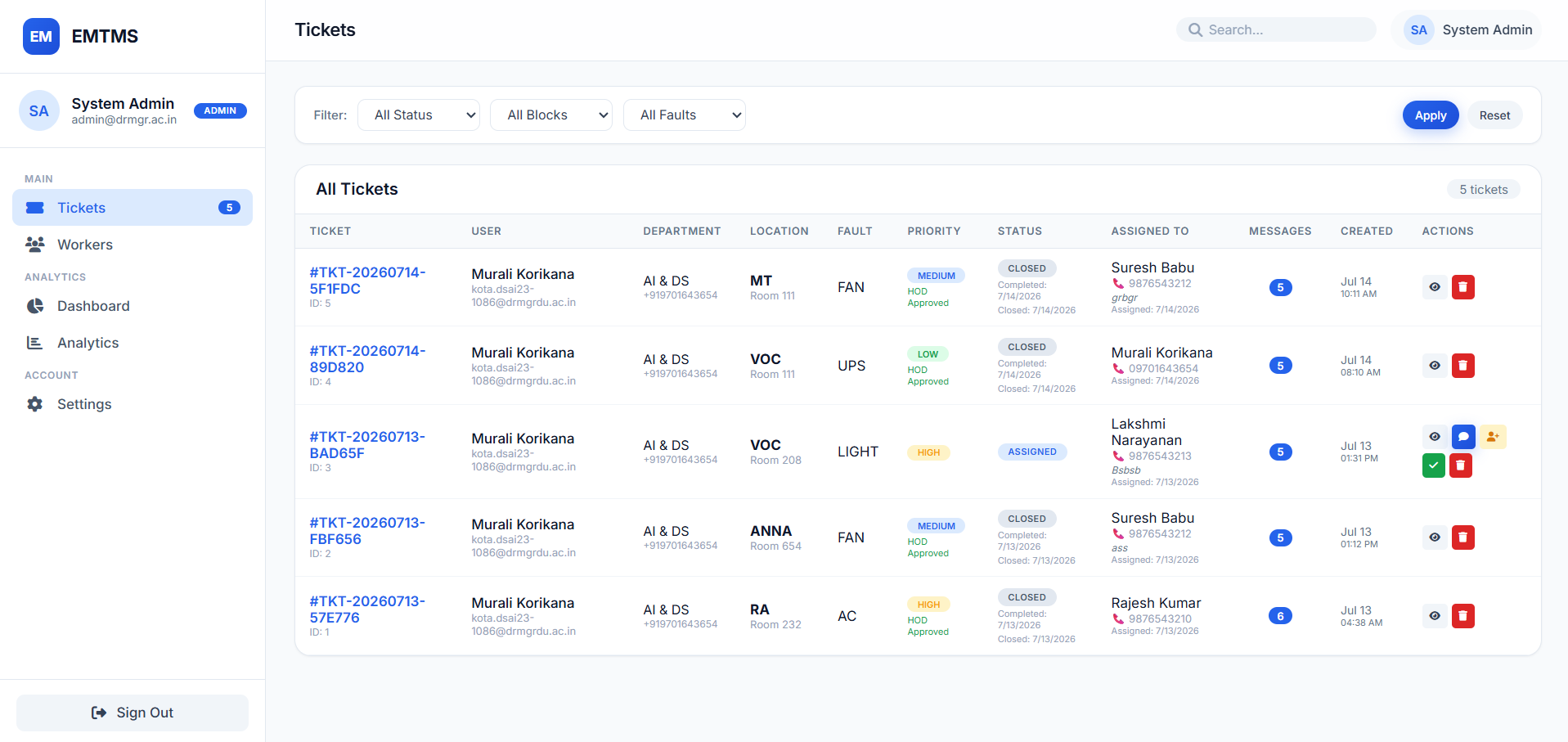Viewport: 1568px width, 742px height.
Task: Click the LOW priority badge
Action: (928, 354)
